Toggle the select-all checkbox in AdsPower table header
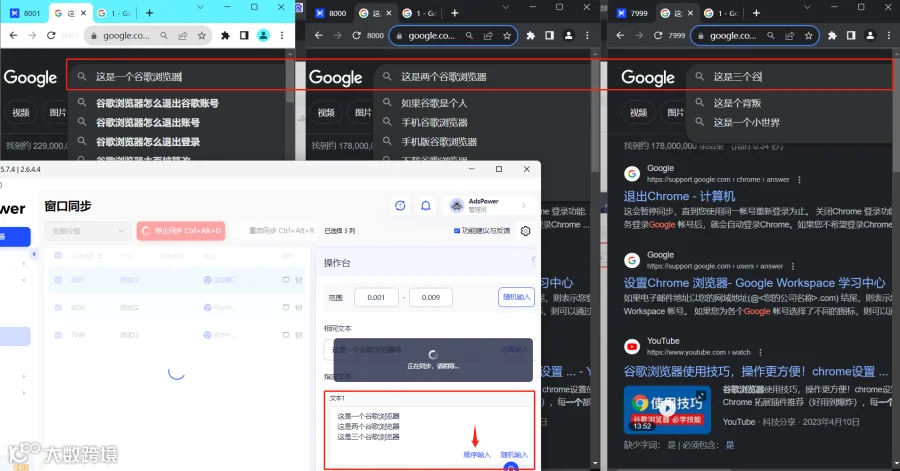Image resolution: width=900 pixels, height=471 pixels. click(58, 255)
